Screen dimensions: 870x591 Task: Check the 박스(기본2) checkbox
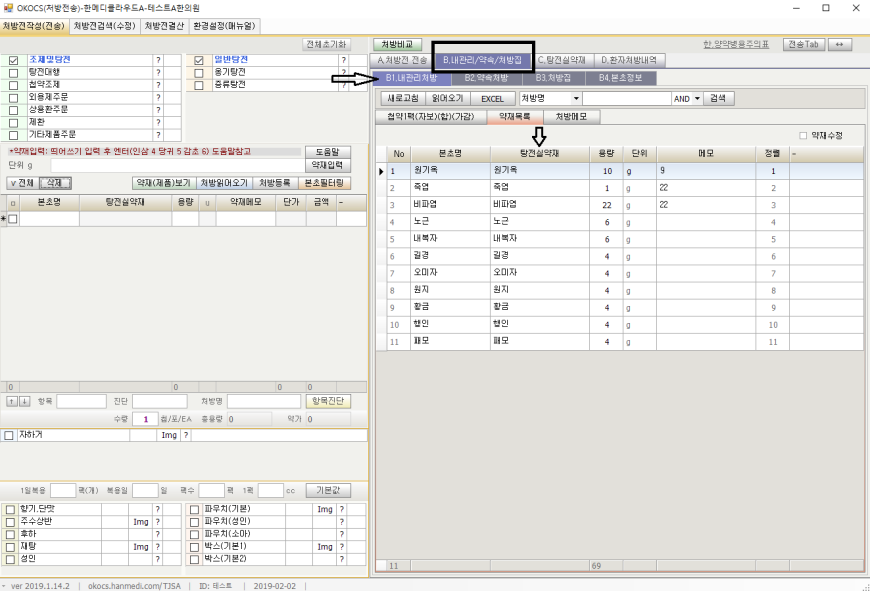pyautogui.click(x=194, y=559)
